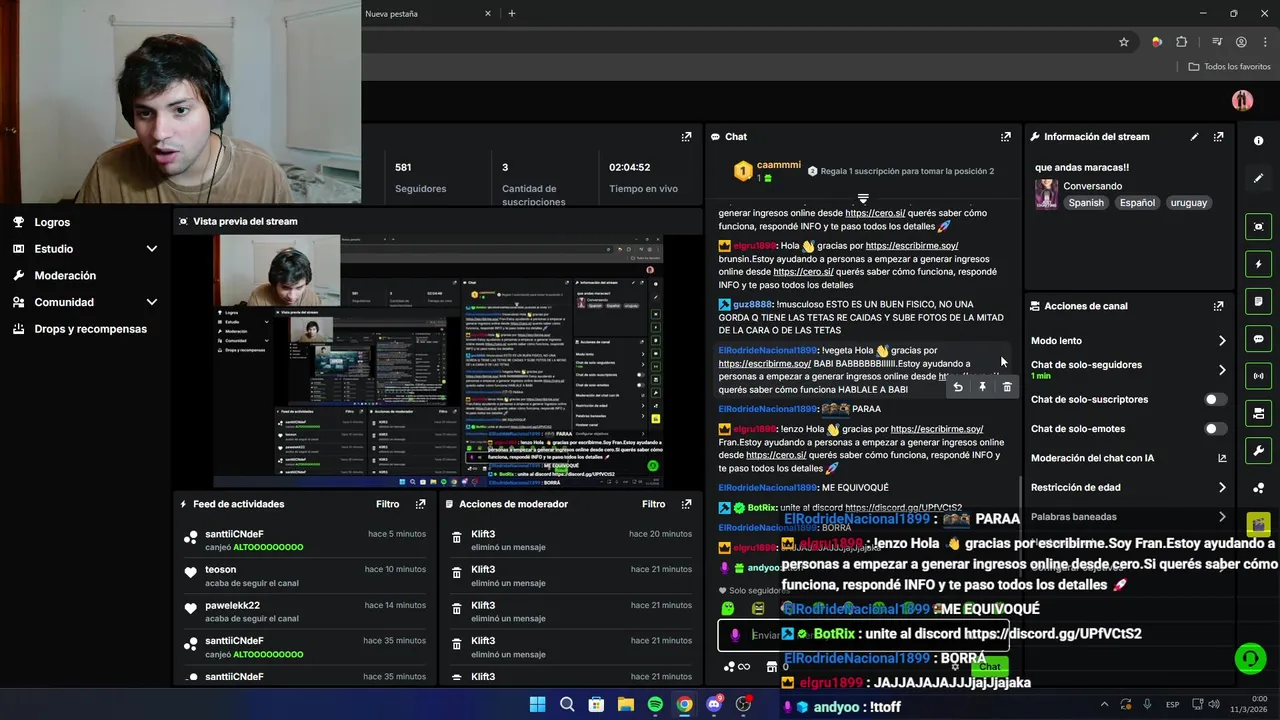Click the Español stream tag
Screen dimensions: 1280x720
point(1137,203)
